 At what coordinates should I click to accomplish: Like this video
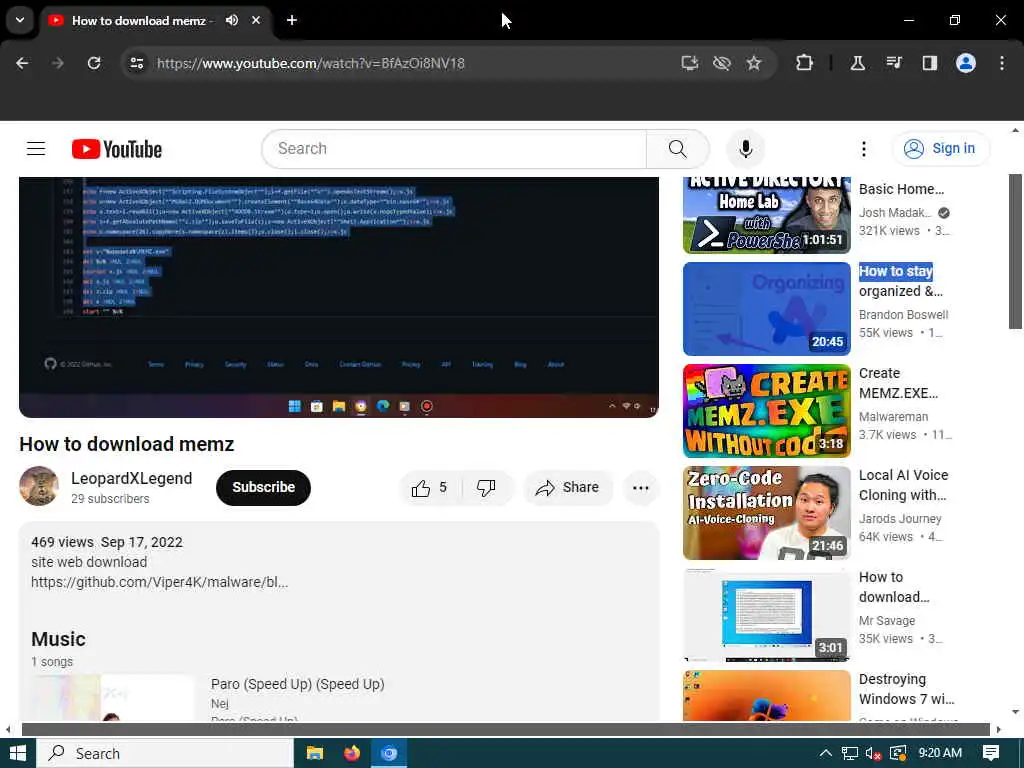click(x=430, y=488)
